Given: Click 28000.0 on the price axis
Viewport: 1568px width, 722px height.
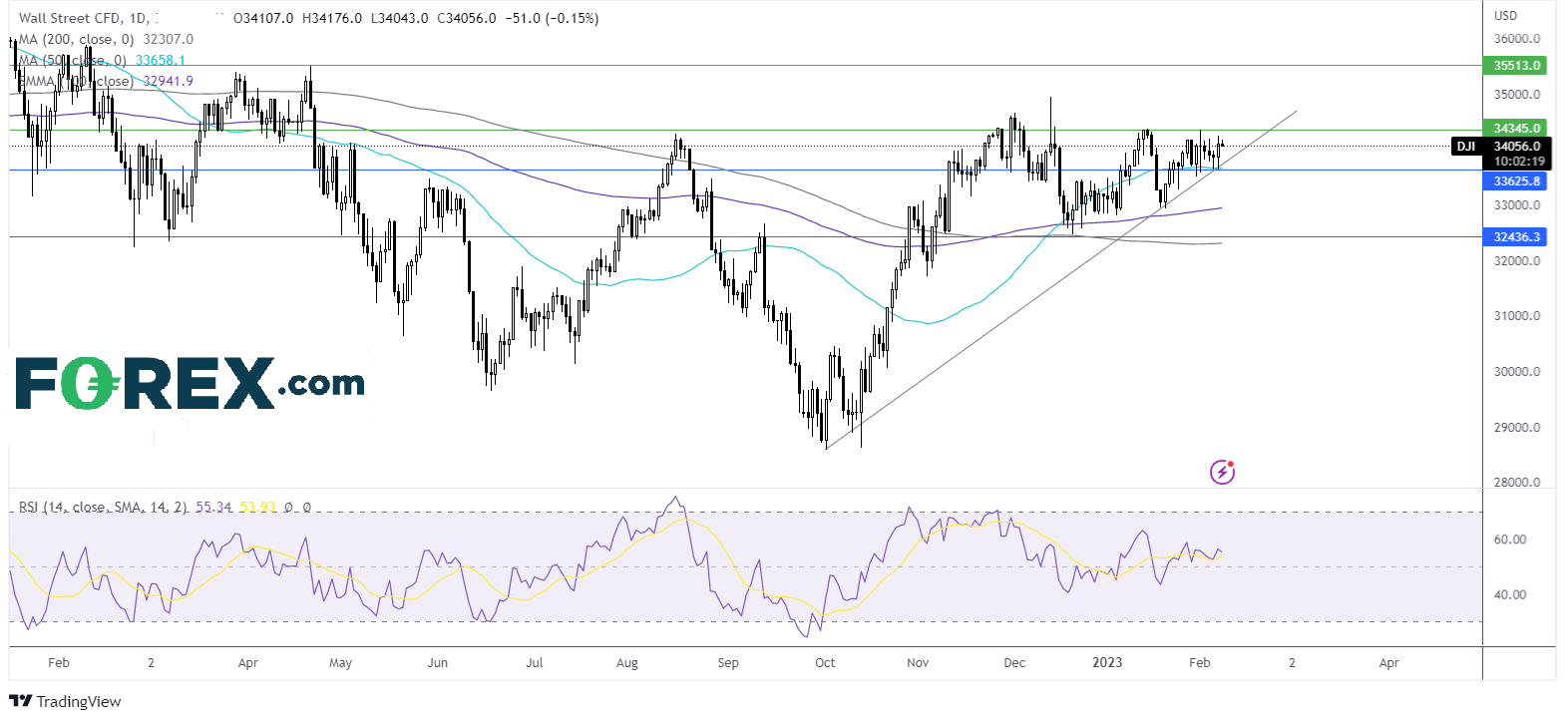Looking at the screenshot, I should (x=1516, y=483).
